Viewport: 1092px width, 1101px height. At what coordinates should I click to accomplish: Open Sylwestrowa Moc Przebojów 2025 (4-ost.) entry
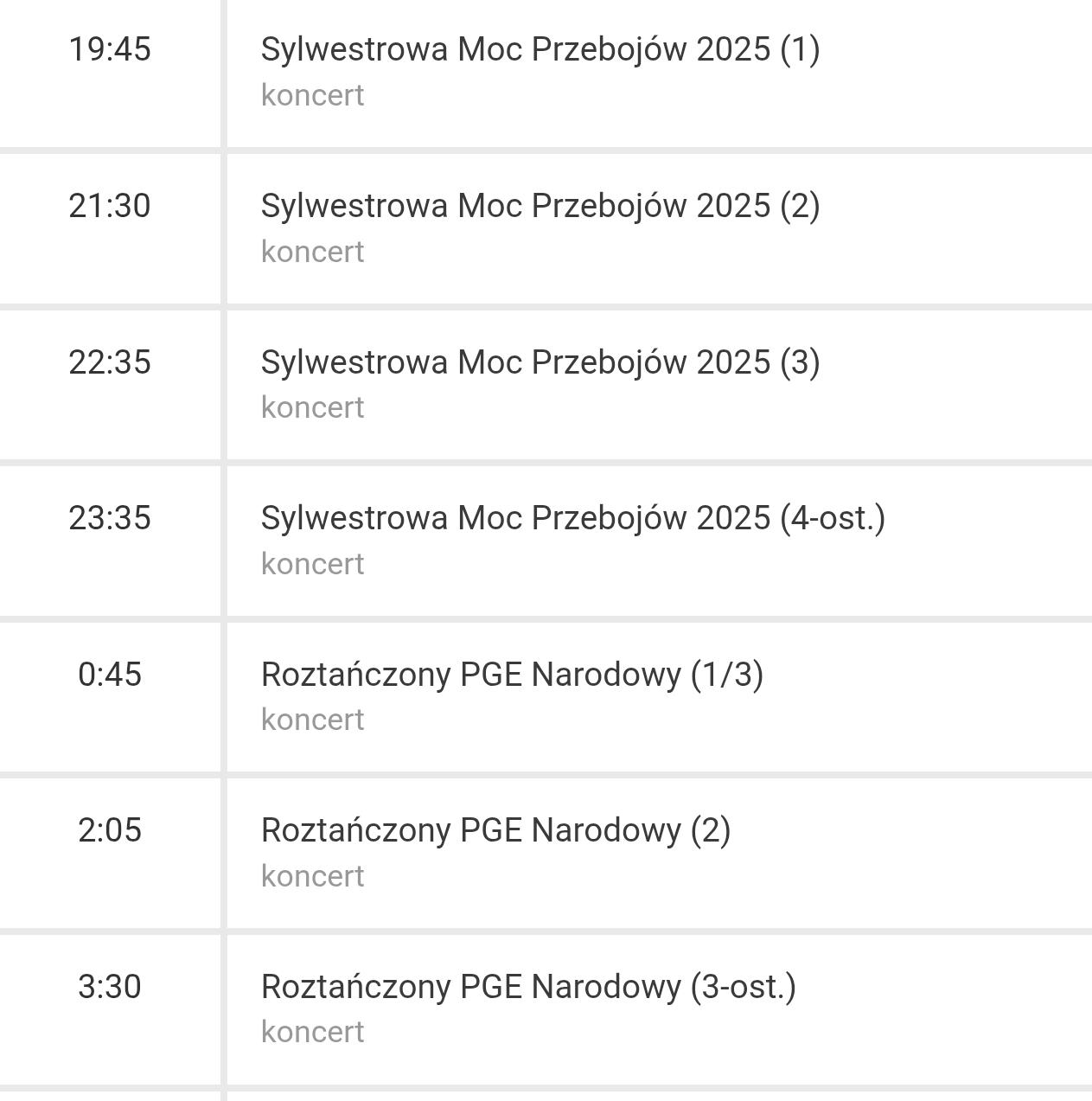click(x=572, y=518)
